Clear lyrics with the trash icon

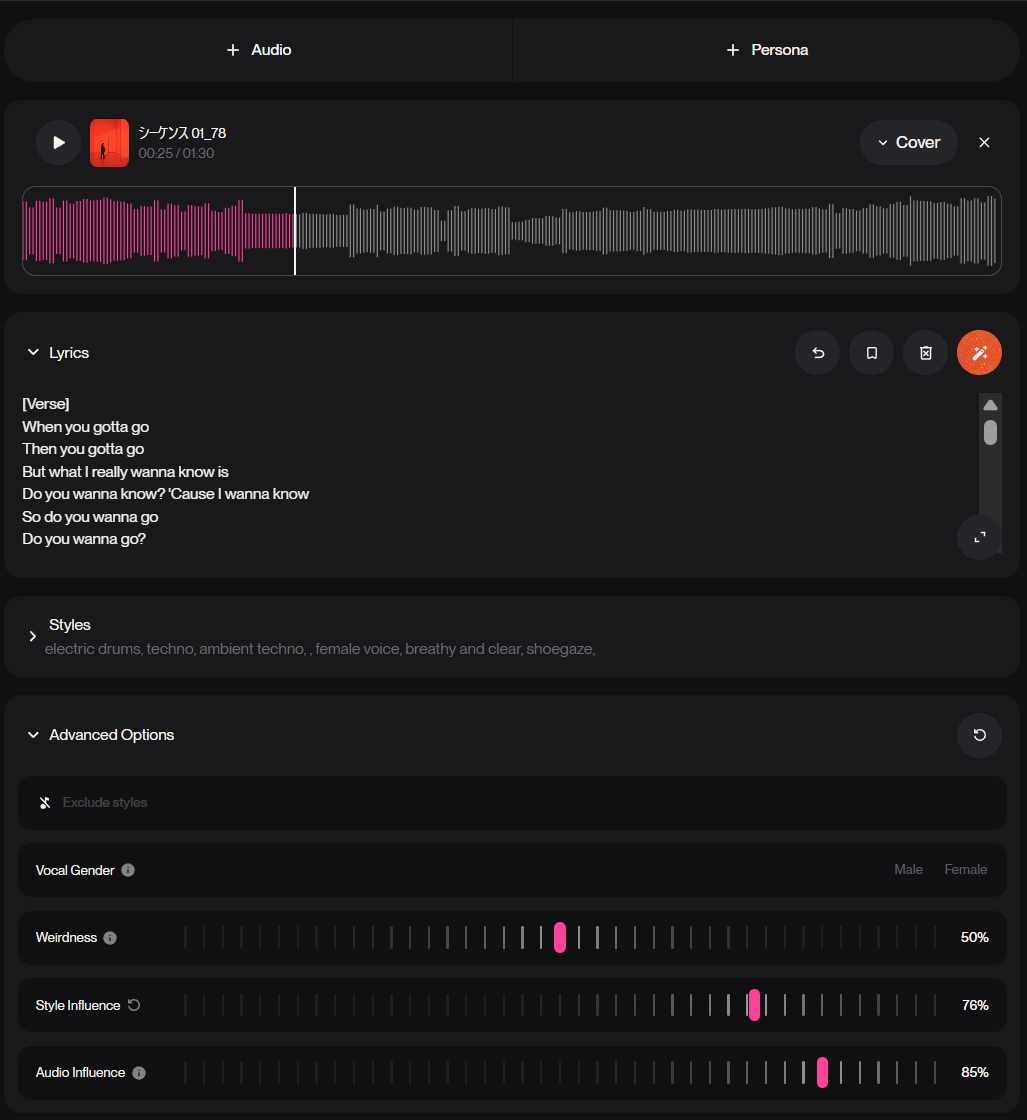(x=926, y=353)
